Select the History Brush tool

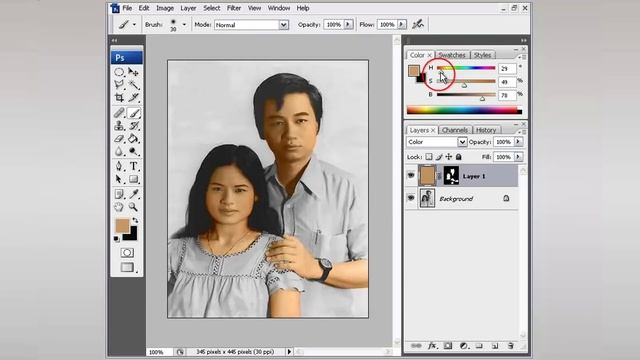[x=133, y=126]
